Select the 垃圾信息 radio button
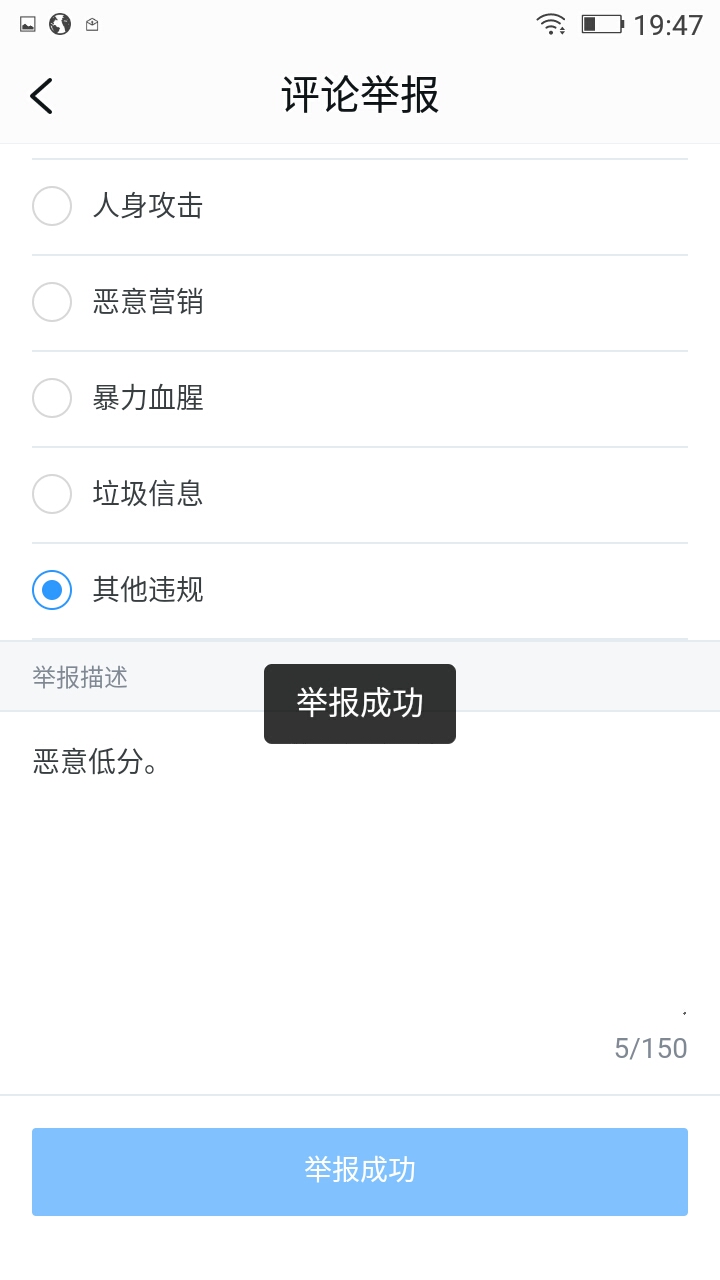The width and height of the screenshot is (720, 1280). pyautogui.click(x=52, y=494)
